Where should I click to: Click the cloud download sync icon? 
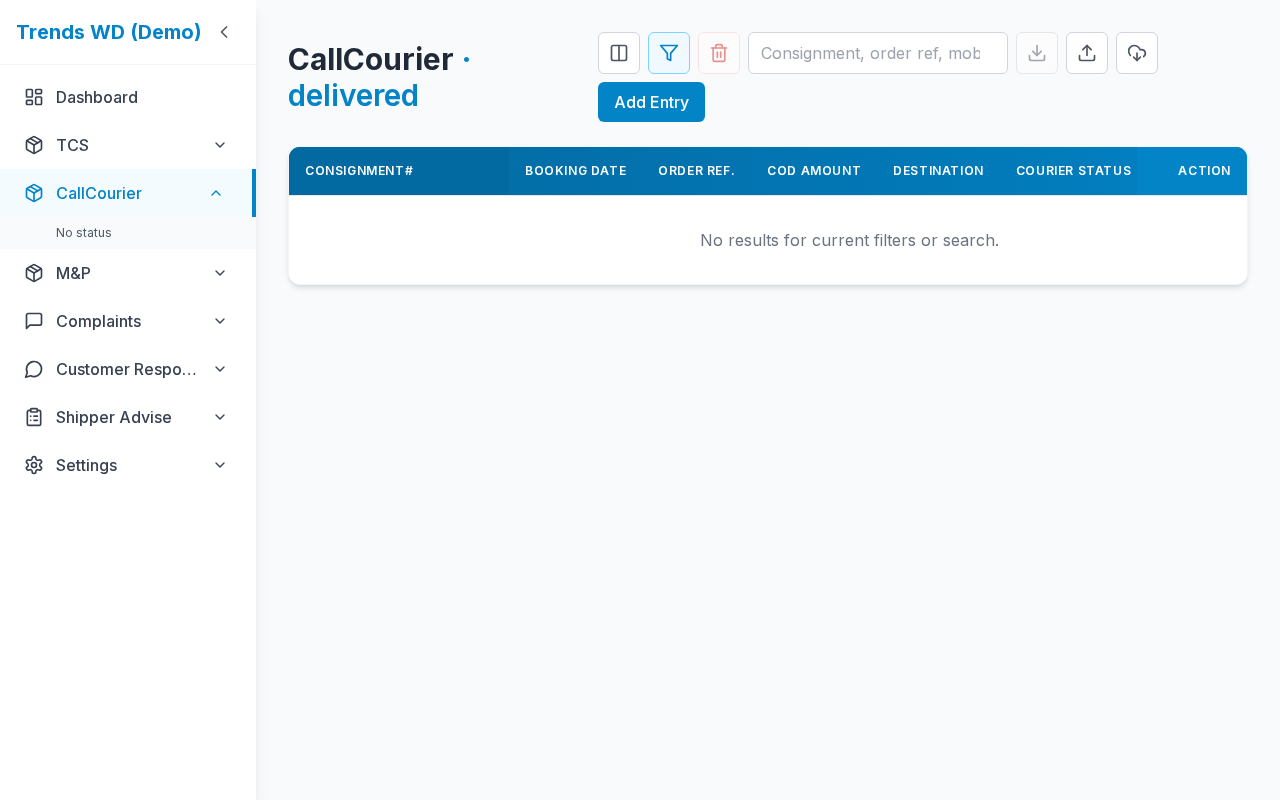tap(1137, 53)
